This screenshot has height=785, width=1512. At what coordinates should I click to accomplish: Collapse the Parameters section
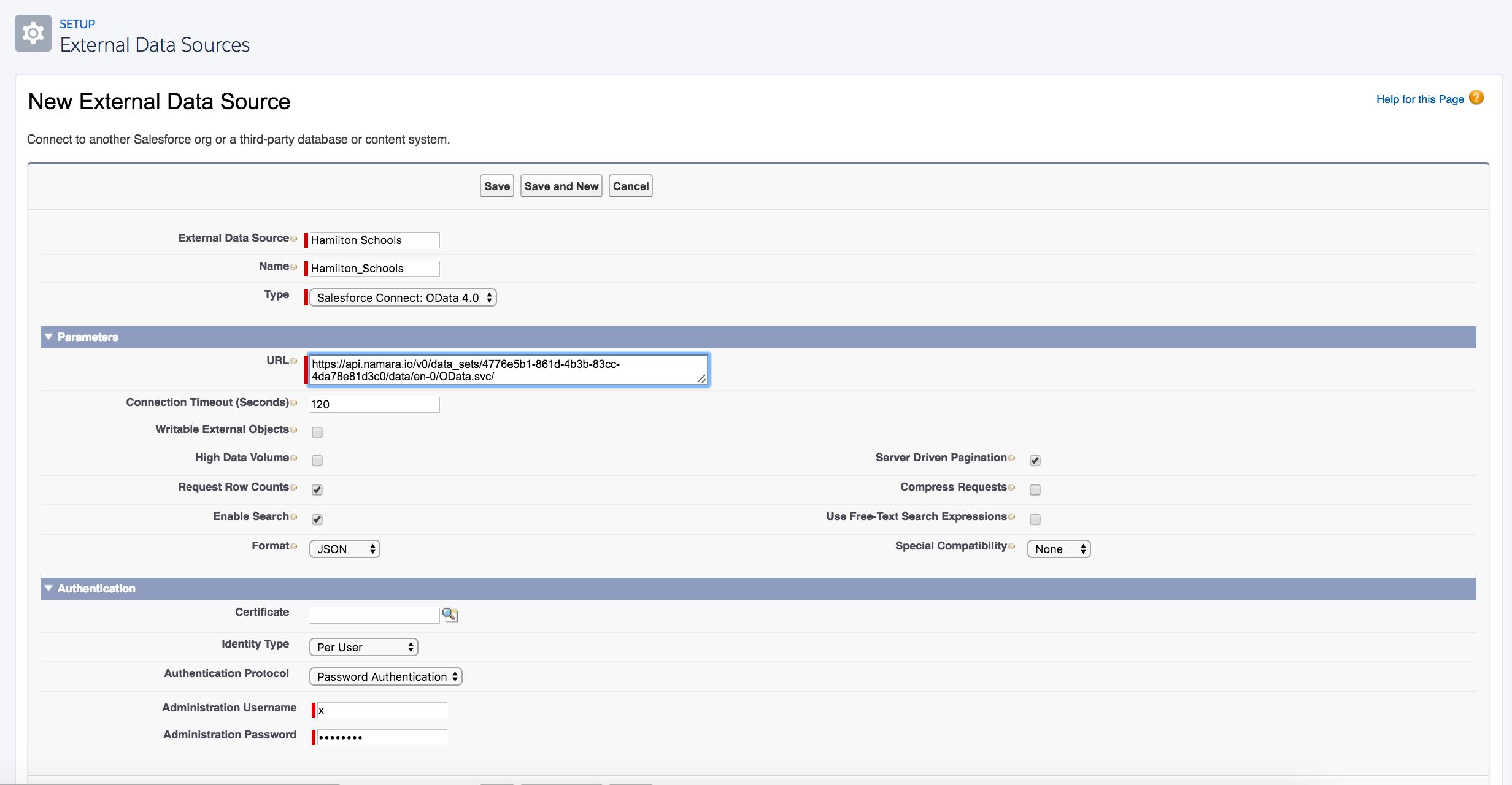coord(48,337)
